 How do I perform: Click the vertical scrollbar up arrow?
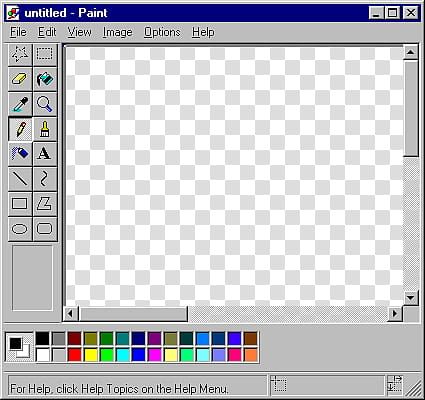point(411,52)
